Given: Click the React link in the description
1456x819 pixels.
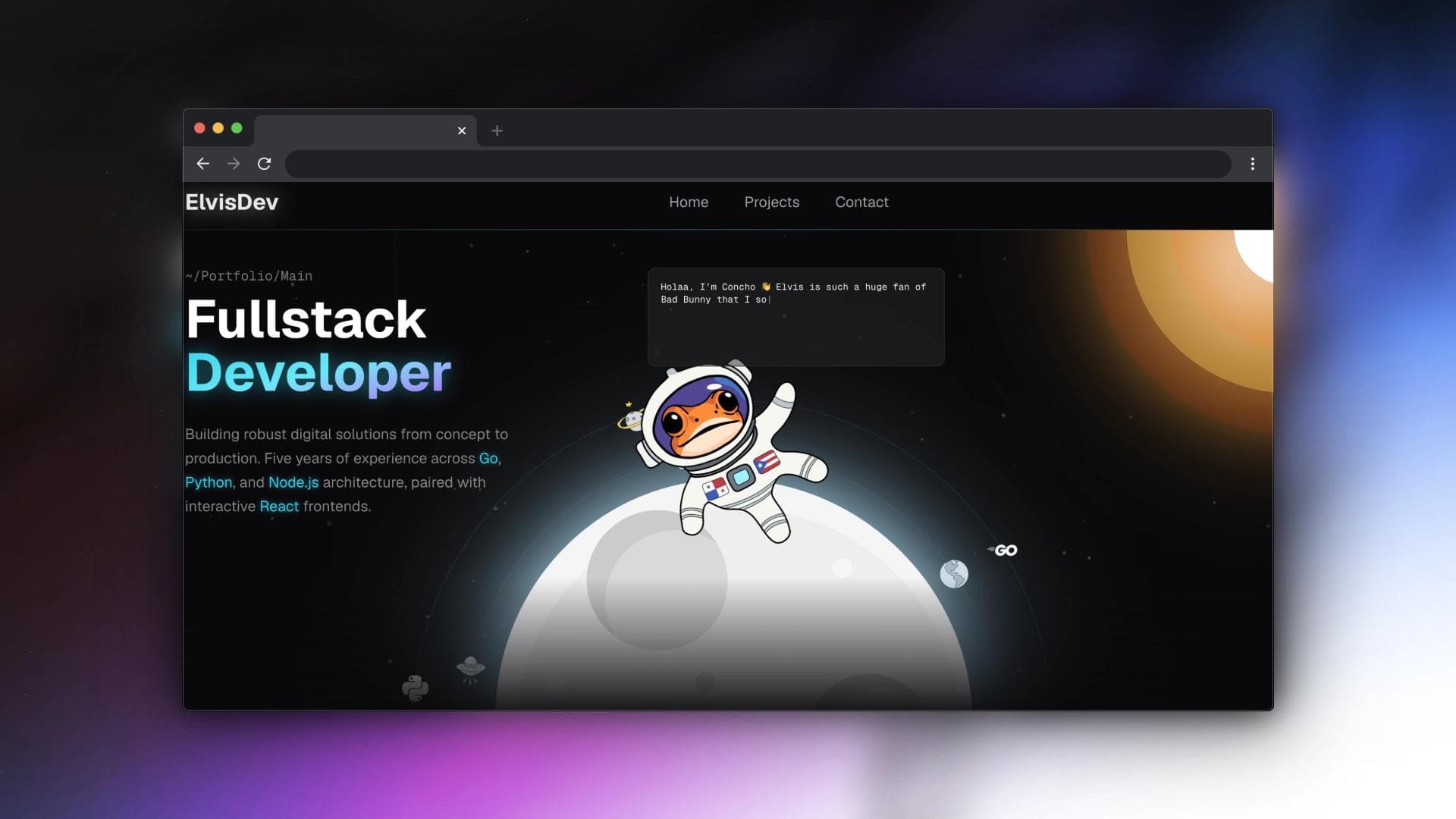Looking at the screenshot, I should (279, 506).
